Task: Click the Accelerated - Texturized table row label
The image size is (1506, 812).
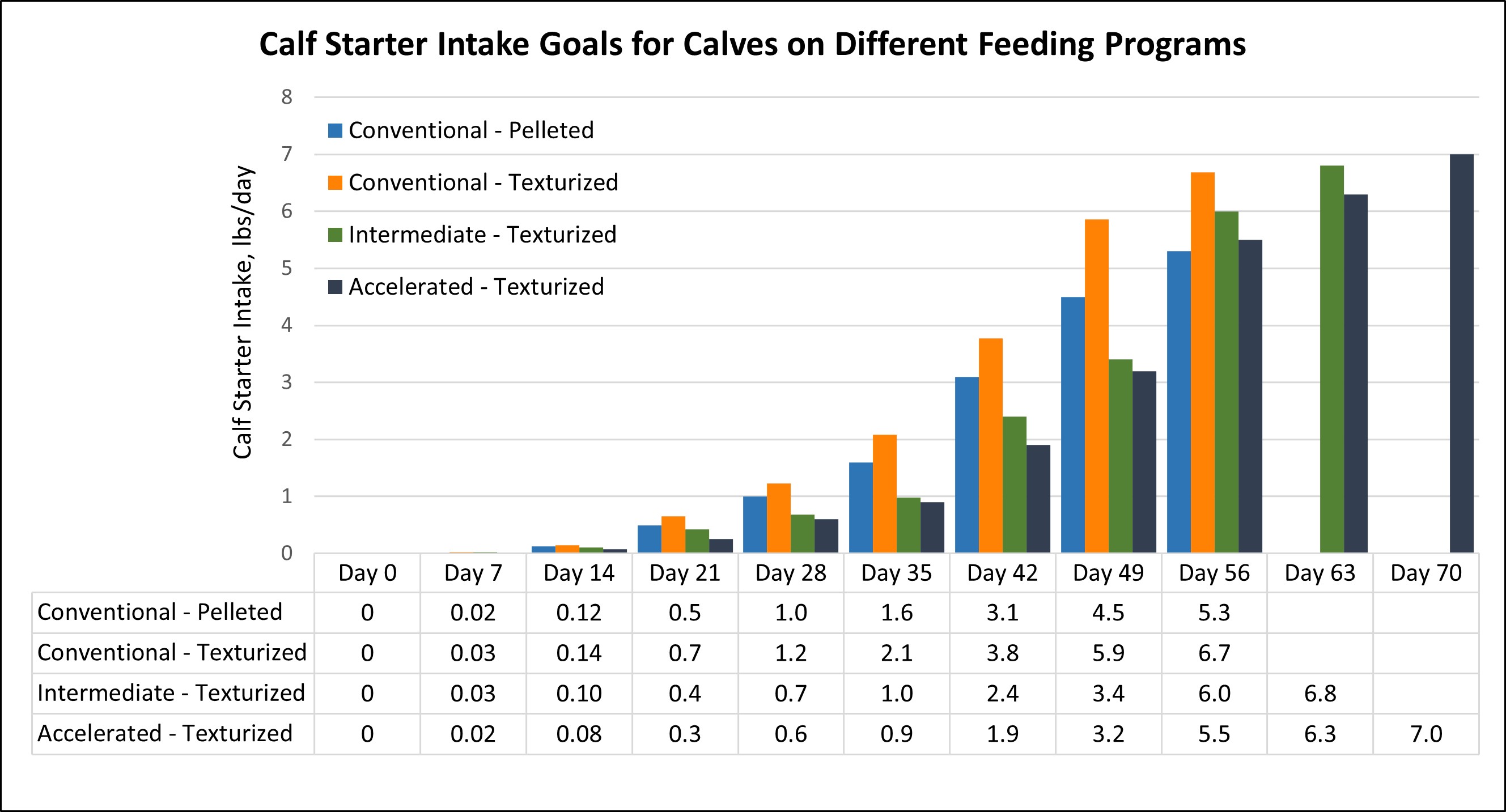Action: click(165, 733)
